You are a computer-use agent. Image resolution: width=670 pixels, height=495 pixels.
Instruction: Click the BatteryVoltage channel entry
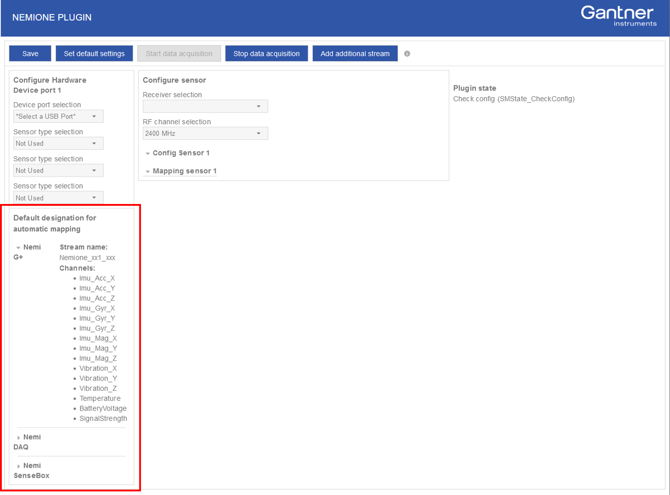pos(103,408)
